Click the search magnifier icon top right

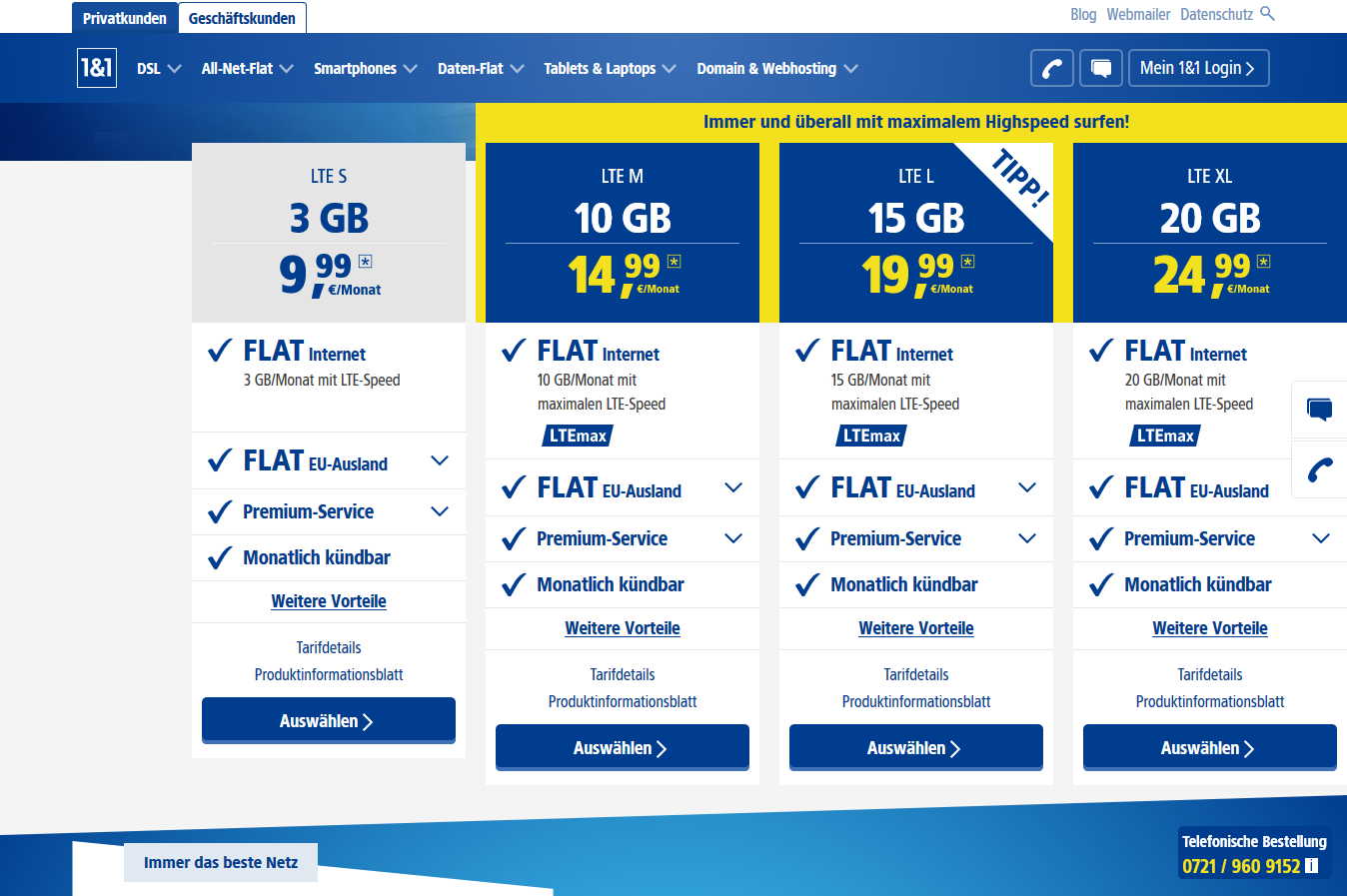(x=1267, y=14)
